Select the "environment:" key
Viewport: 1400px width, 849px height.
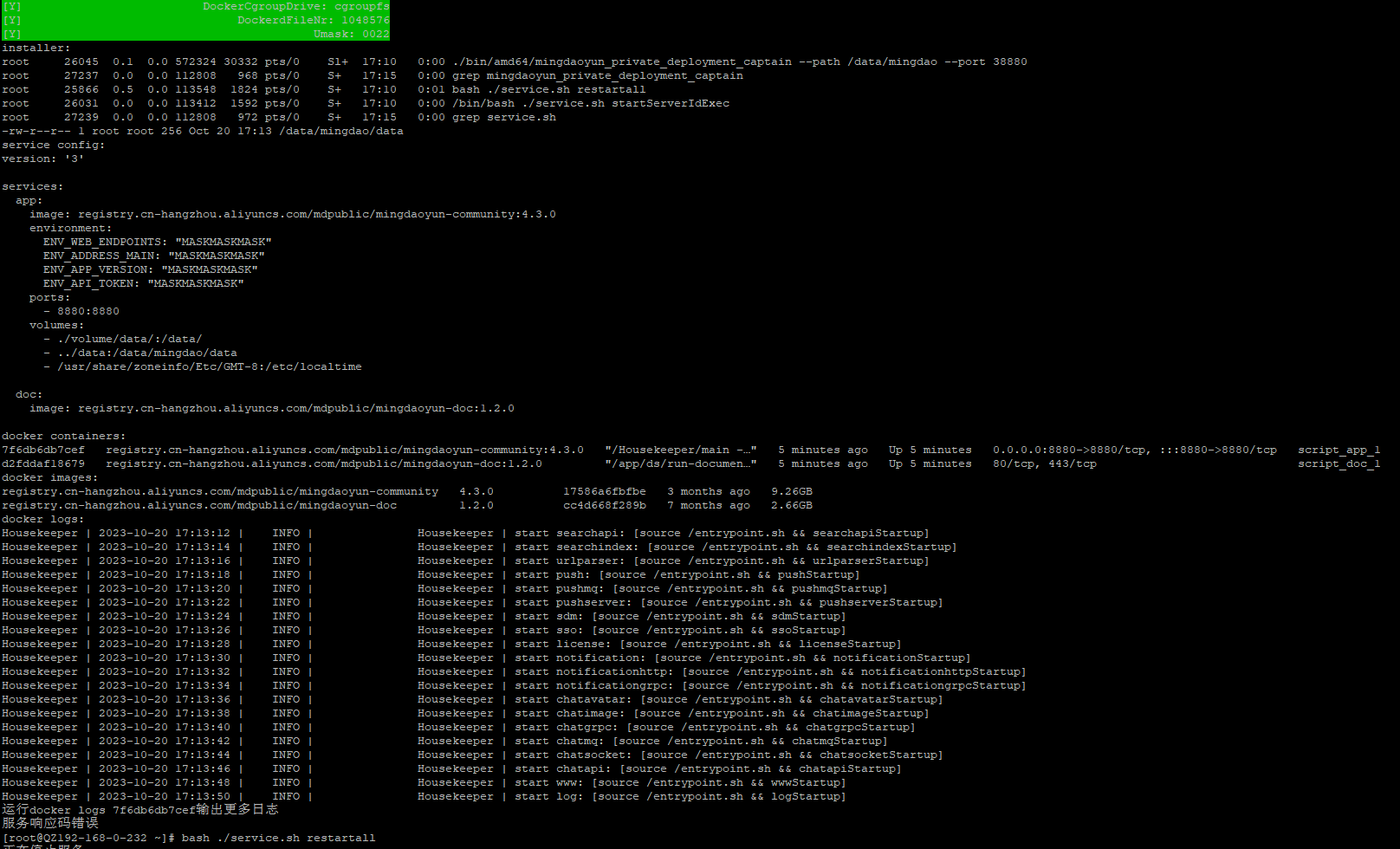pos(71,228)
